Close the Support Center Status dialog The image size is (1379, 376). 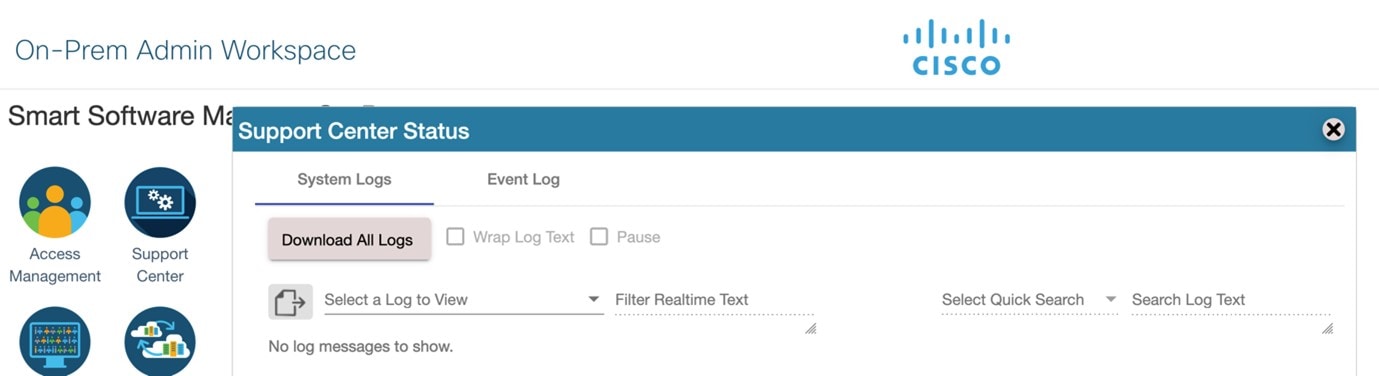1333,129
